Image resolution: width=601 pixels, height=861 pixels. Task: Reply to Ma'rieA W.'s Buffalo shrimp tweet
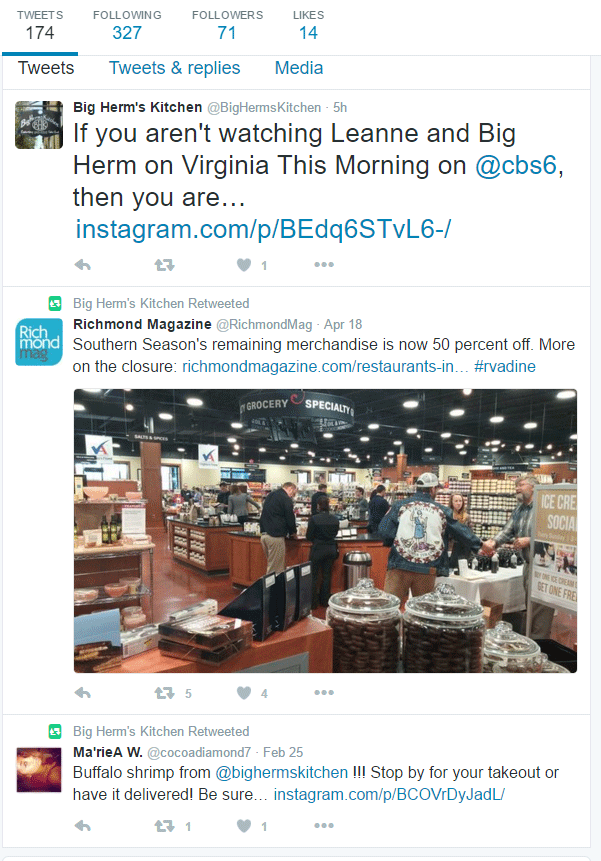[82, 826]
